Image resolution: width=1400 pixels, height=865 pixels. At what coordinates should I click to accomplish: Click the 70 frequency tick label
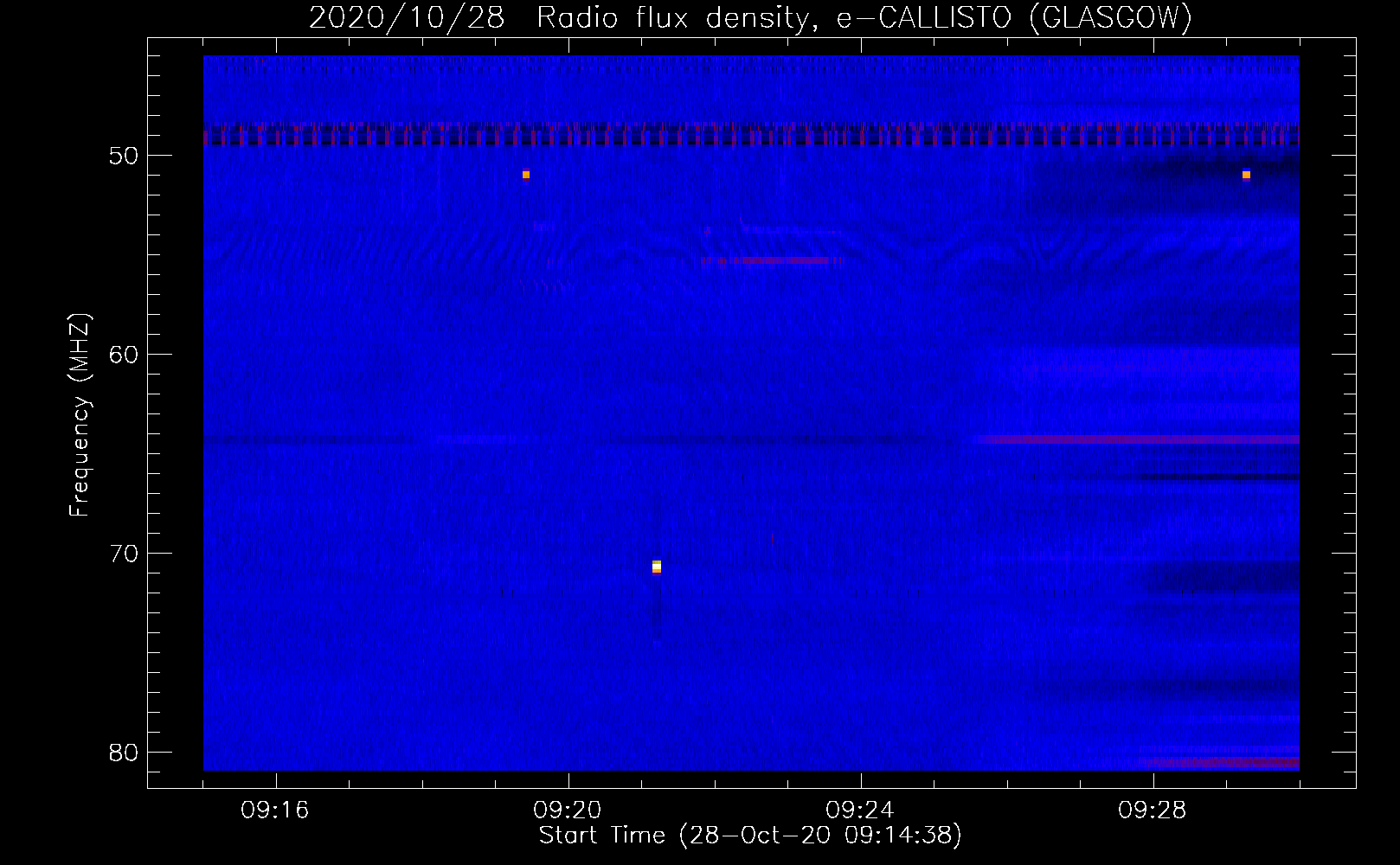click(x=124, y=554)
